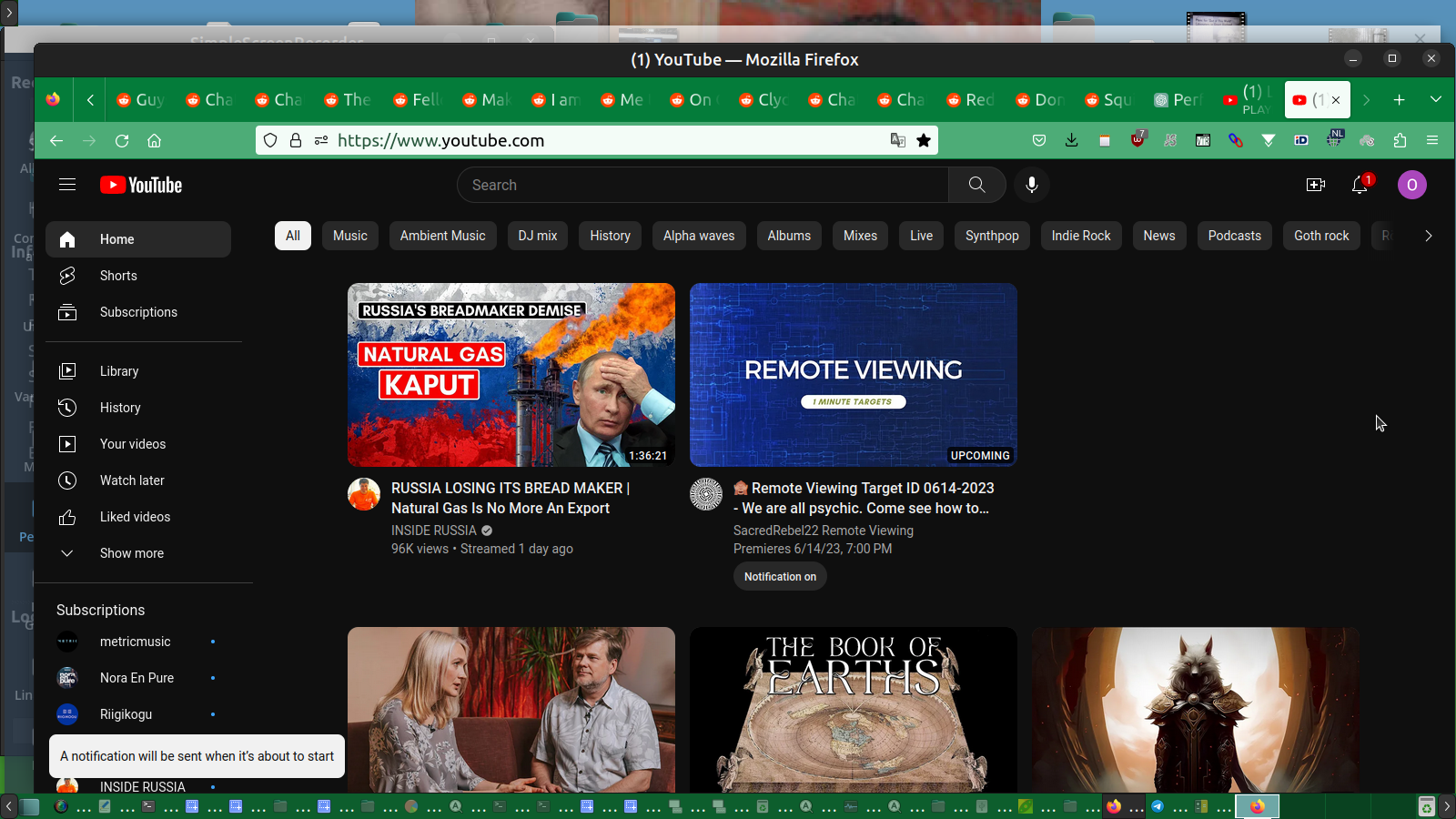This screenshot has height=819, width=1456.
Task: Open the NL globe extension icon
Action: point(1334,139)
